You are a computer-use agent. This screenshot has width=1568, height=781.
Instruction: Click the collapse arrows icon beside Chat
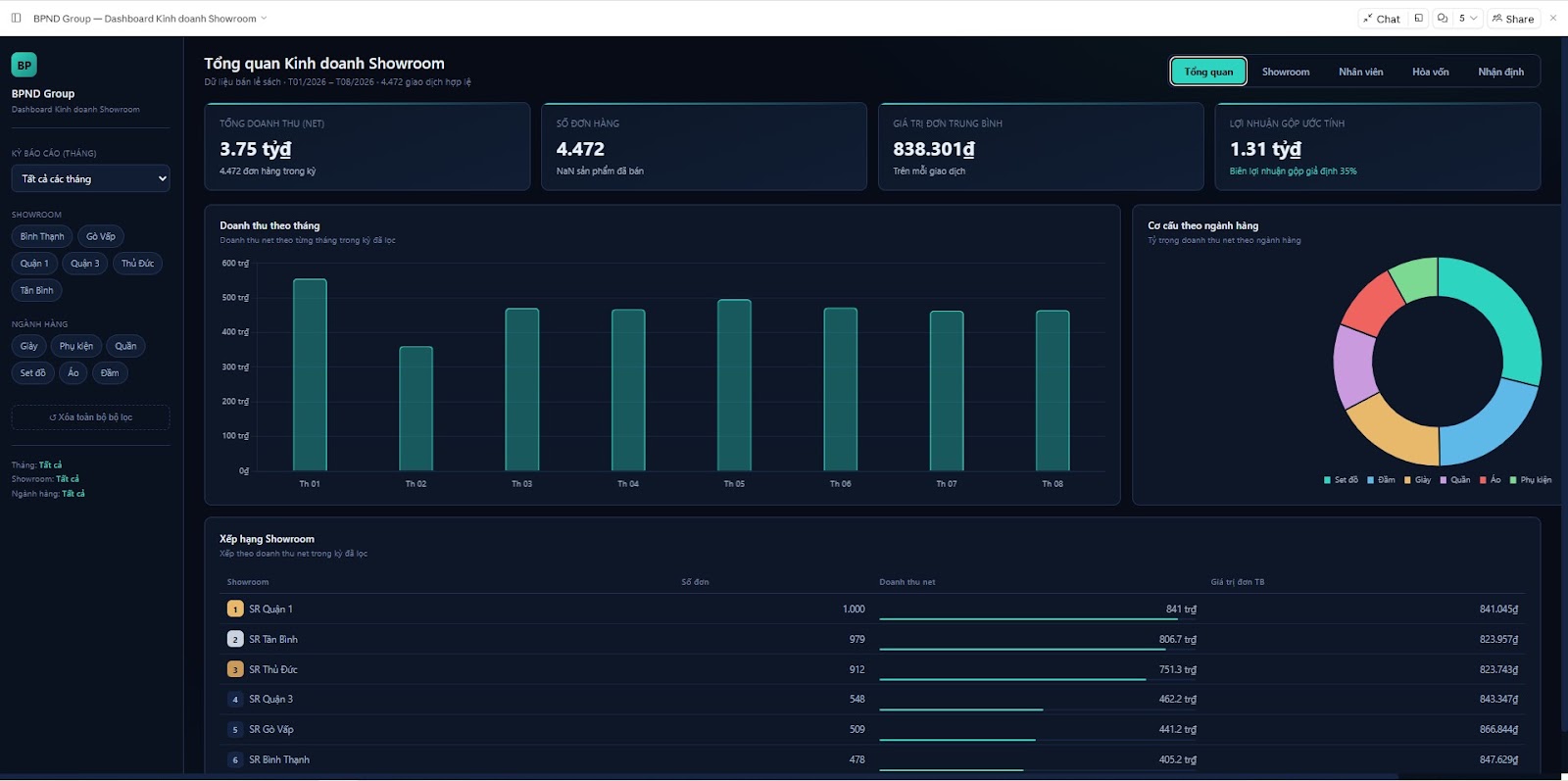coord(1368,19)
